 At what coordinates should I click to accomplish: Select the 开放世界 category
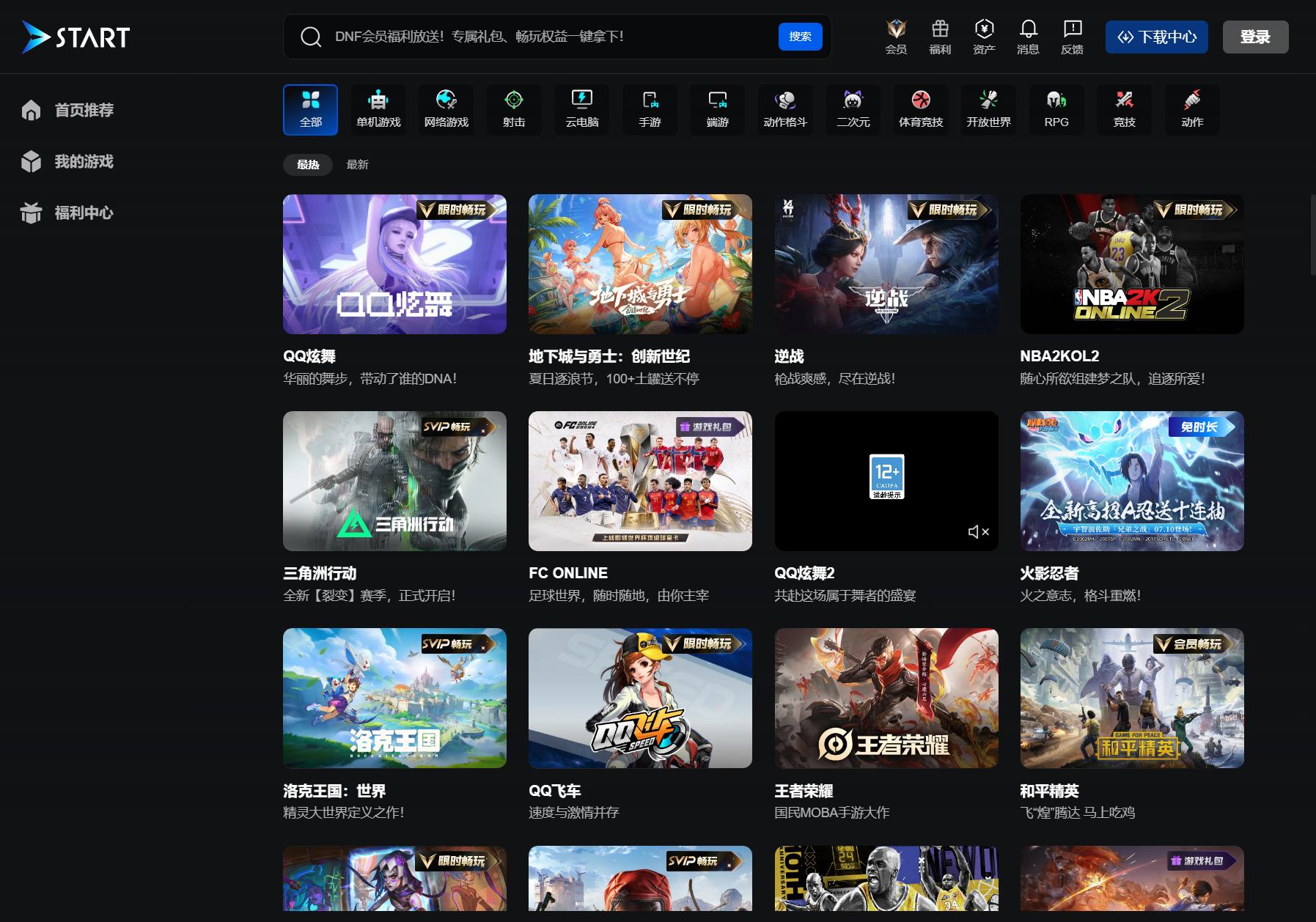988,110
